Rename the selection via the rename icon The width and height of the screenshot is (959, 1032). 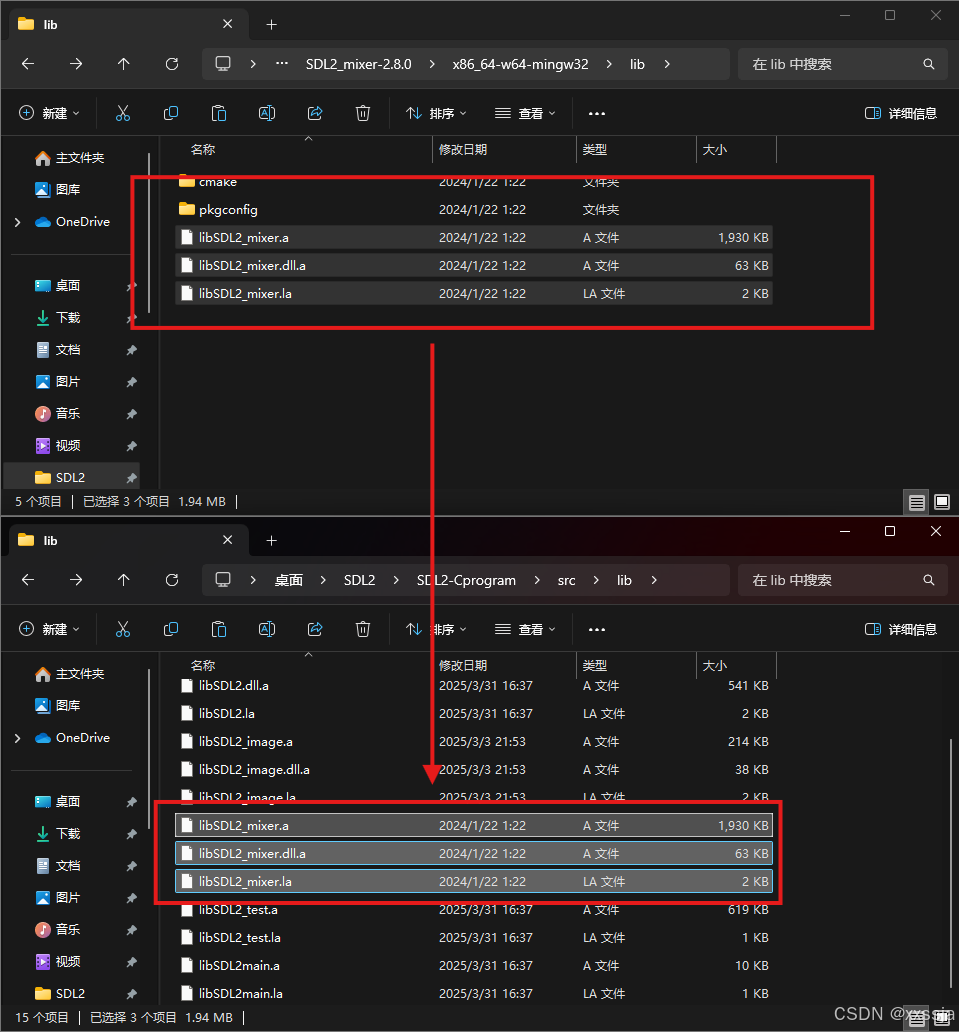(267, 112)
